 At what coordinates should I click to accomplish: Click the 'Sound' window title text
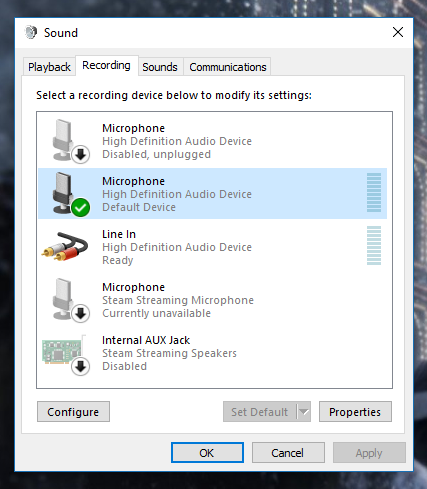(x=61, y=33)
